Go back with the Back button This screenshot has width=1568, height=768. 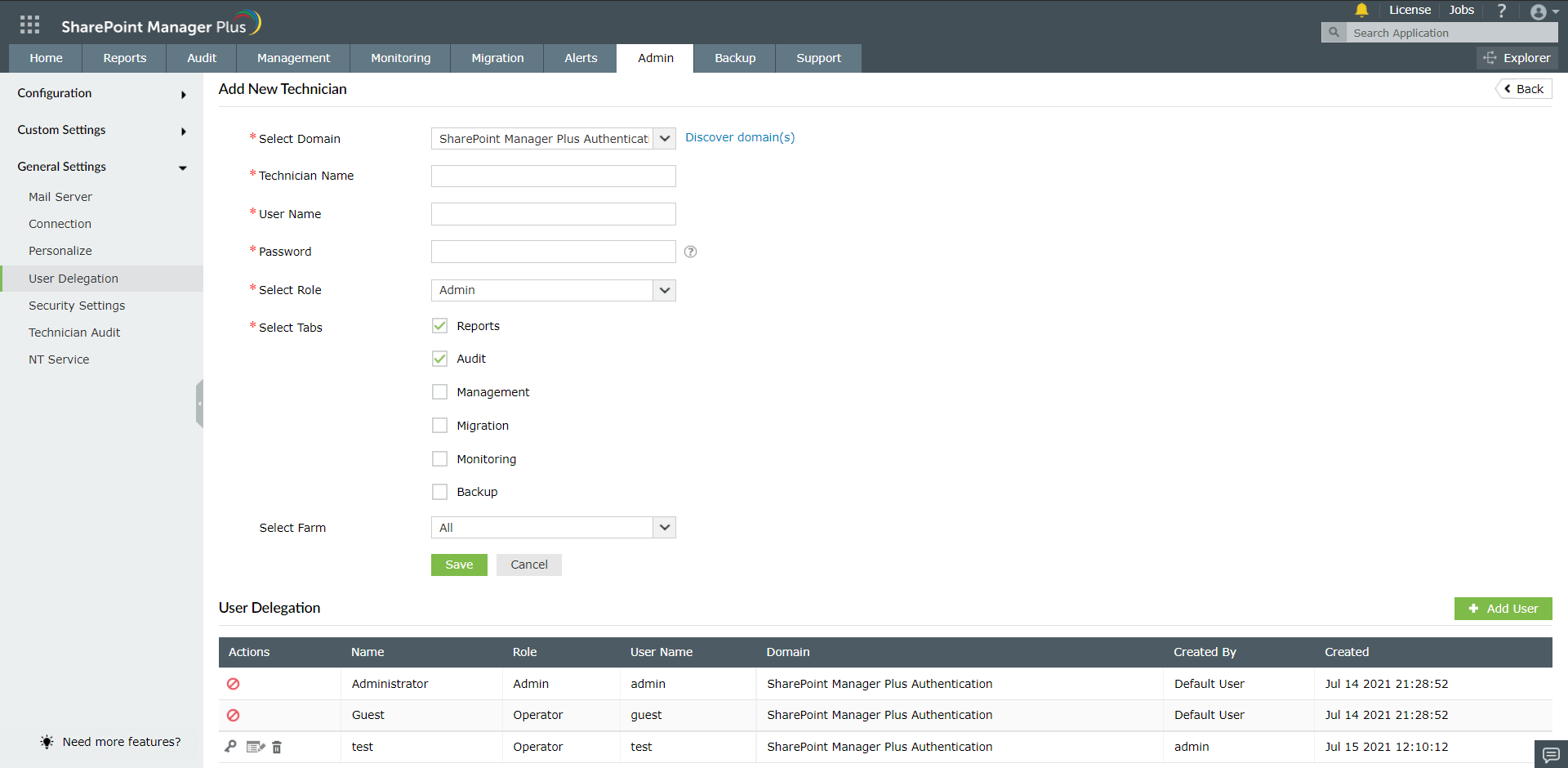coord(1524,89)
